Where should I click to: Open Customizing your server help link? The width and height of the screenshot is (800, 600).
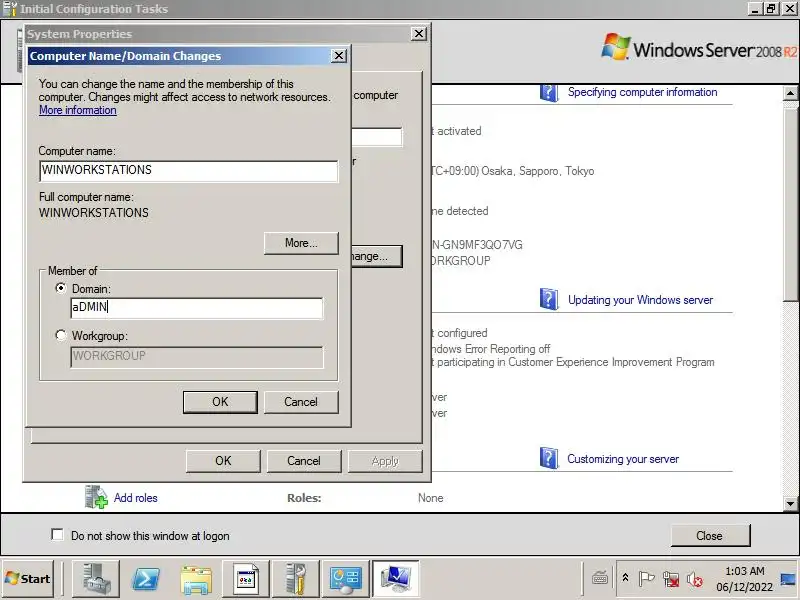[623, 459]
